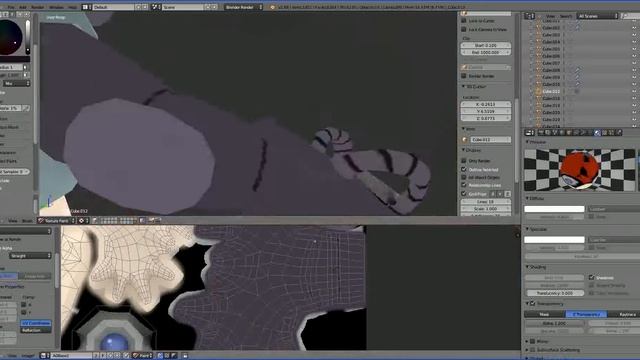Toggle the grid floor Y axis button
The image size is (640, 360).
[x=500, y=194]
